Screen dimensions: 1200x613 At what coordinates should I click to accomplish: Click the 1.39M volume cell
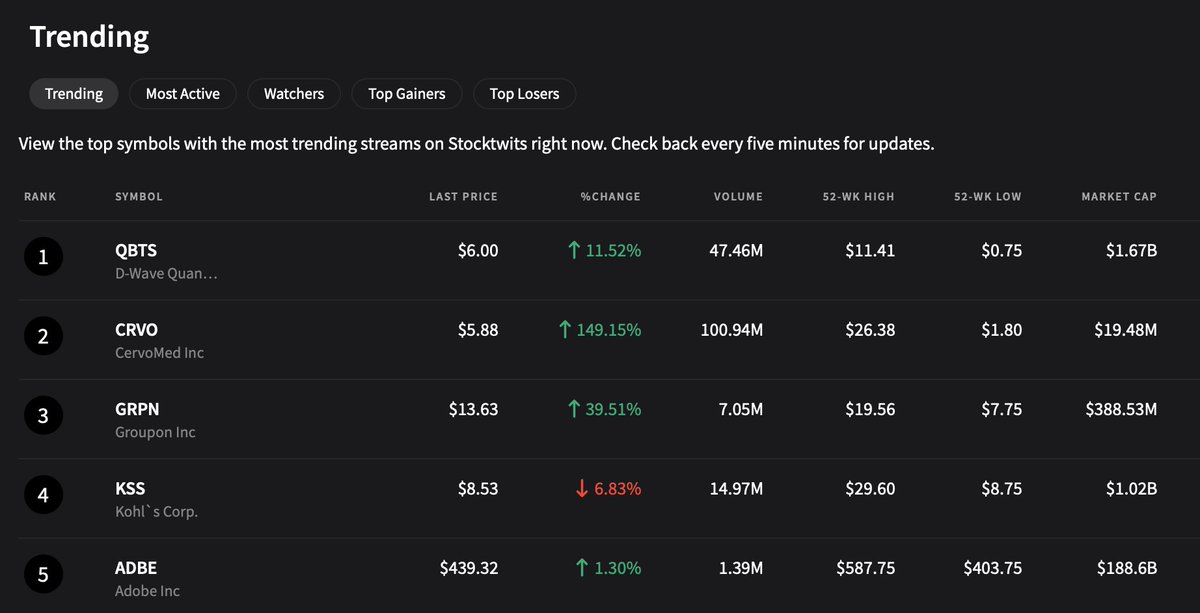tap(741, 568)
